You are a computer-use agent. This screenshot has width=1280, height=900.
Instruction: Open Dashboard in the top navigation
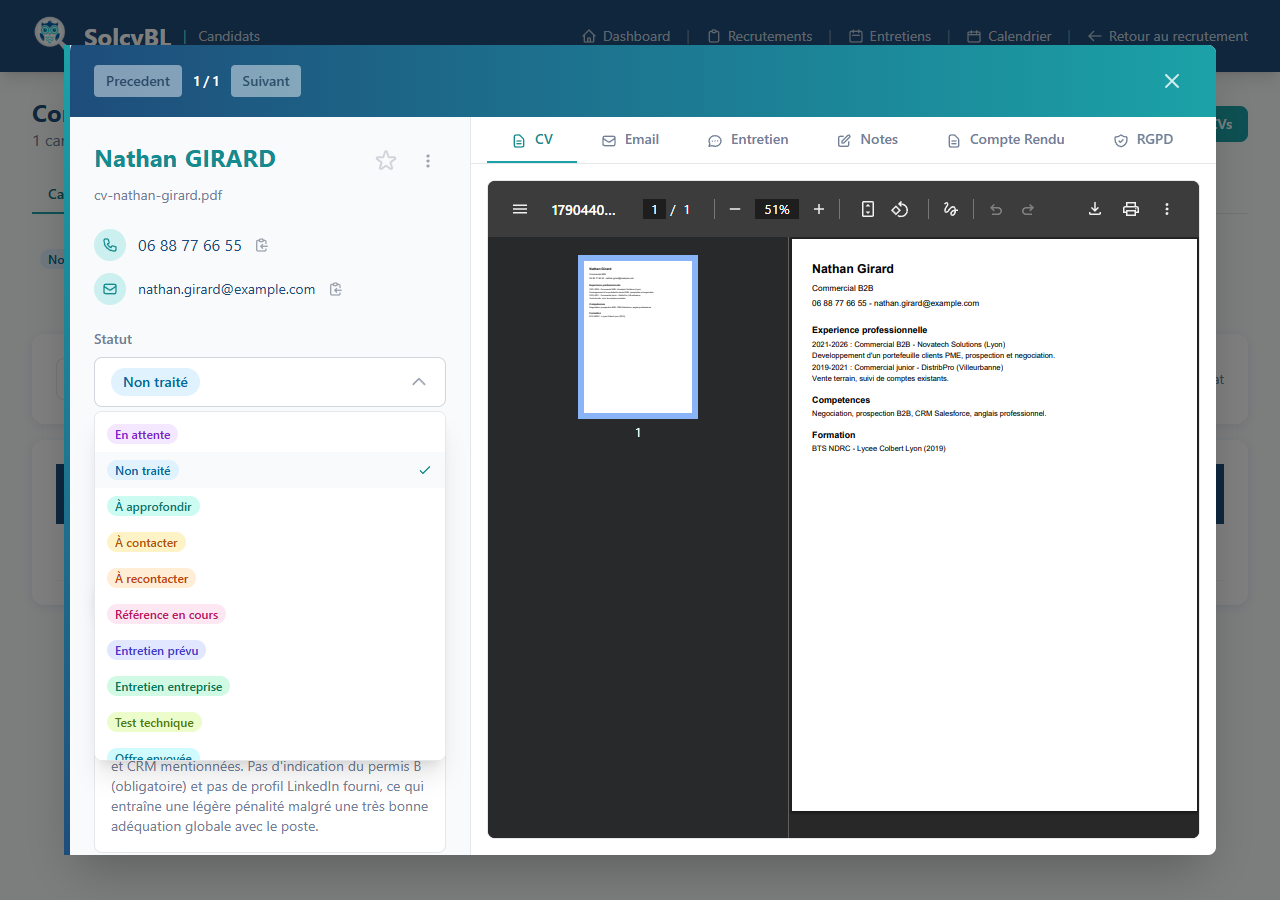[626, 36]
